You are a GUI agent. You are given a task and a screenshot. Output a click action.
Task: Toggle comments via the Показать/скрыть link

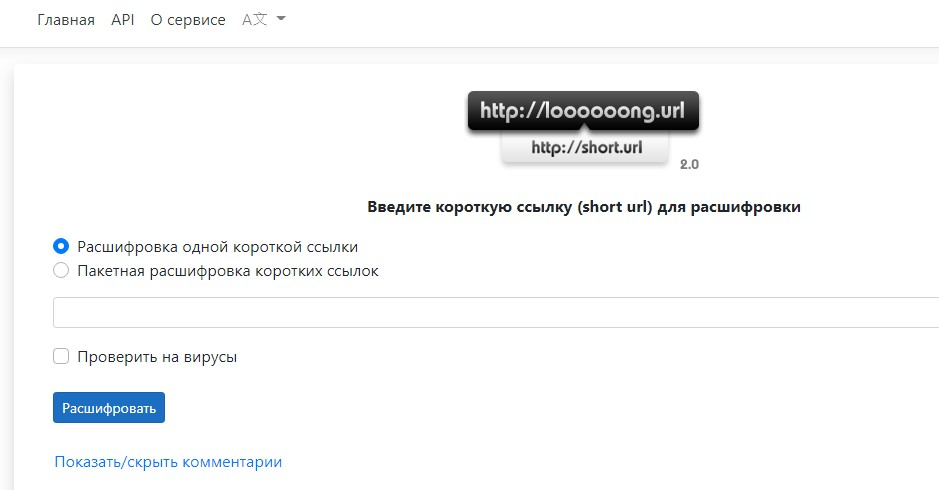click(168, 462)
